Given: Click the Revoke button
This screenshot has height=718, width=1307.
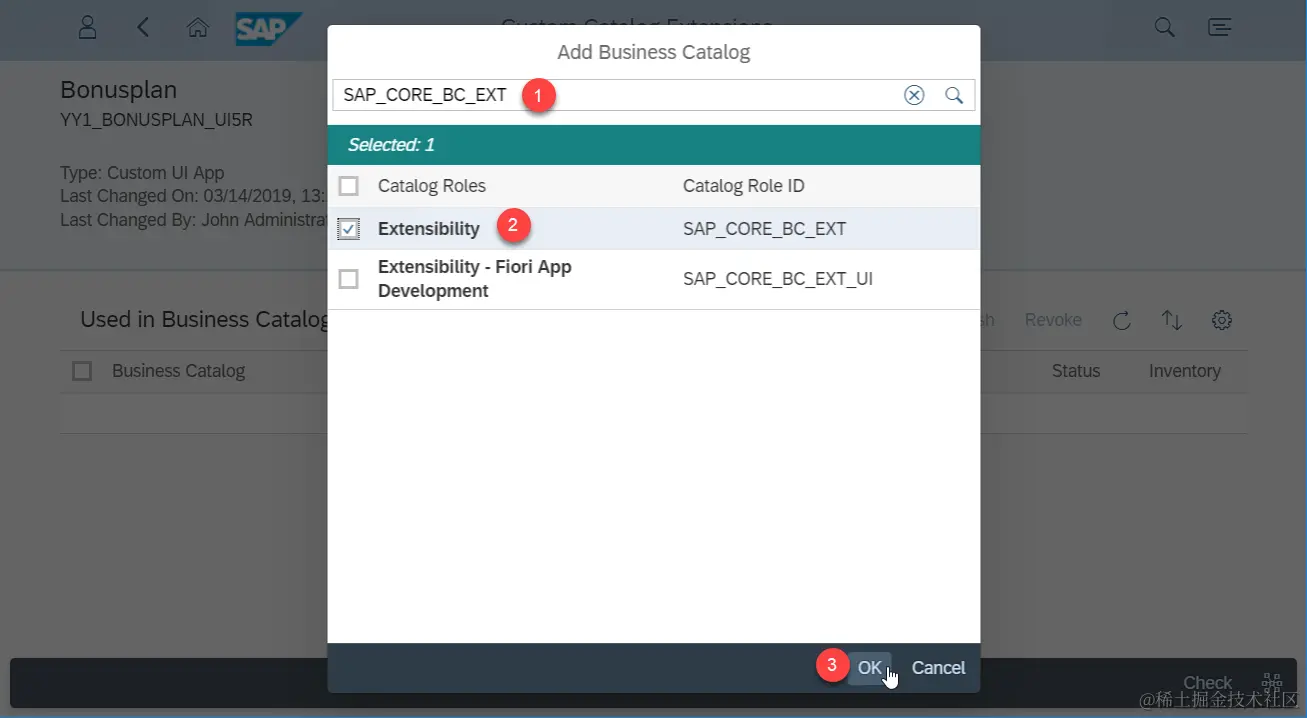Looking at the screenshot, I should 1053,320.
